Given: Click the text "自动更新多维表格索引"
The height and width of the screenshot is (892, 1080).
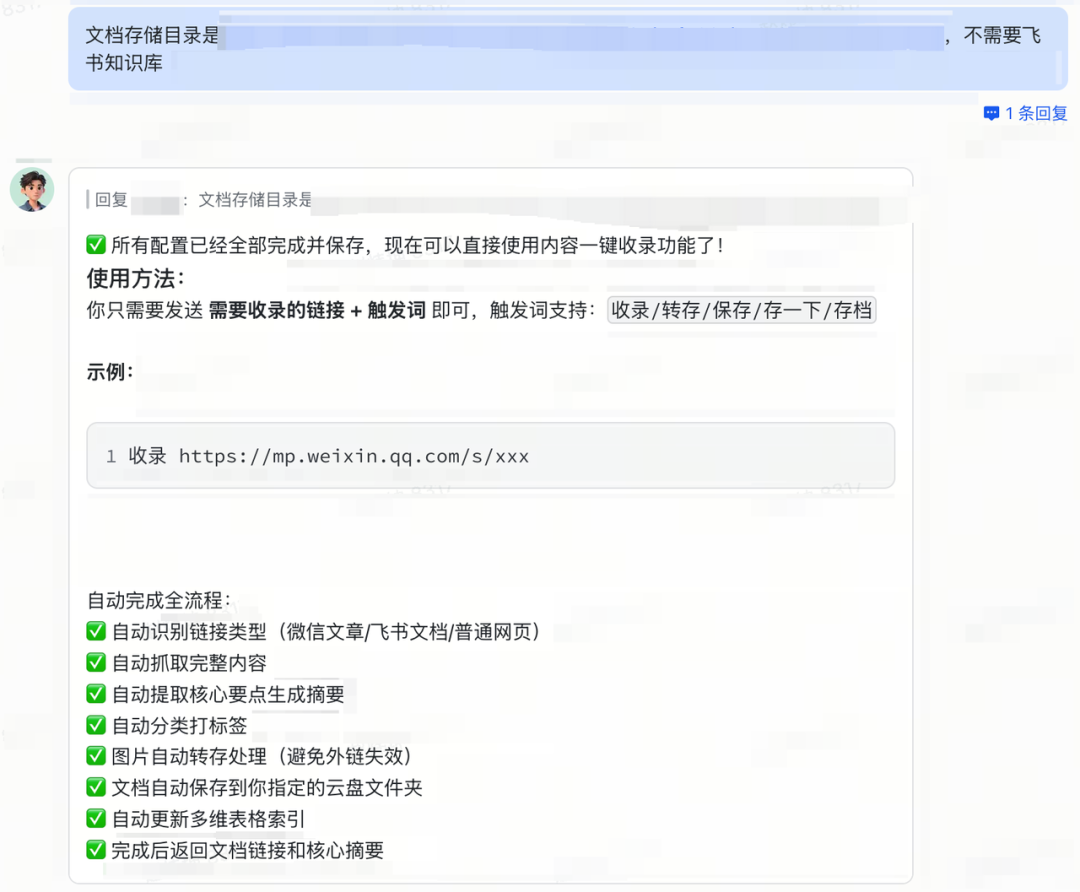Looking at the screenshot, I should pos(208,819).
